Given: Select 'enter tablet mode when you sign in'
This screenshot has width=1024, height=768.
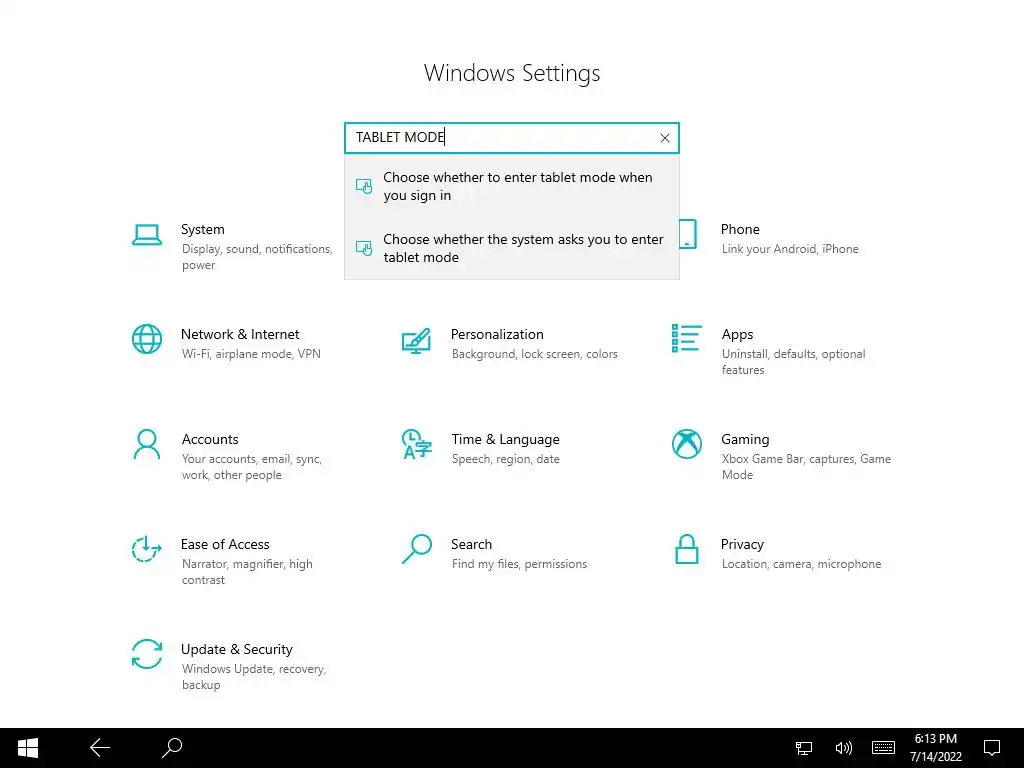Looking at the screenshot, I should tap(512, 186).
